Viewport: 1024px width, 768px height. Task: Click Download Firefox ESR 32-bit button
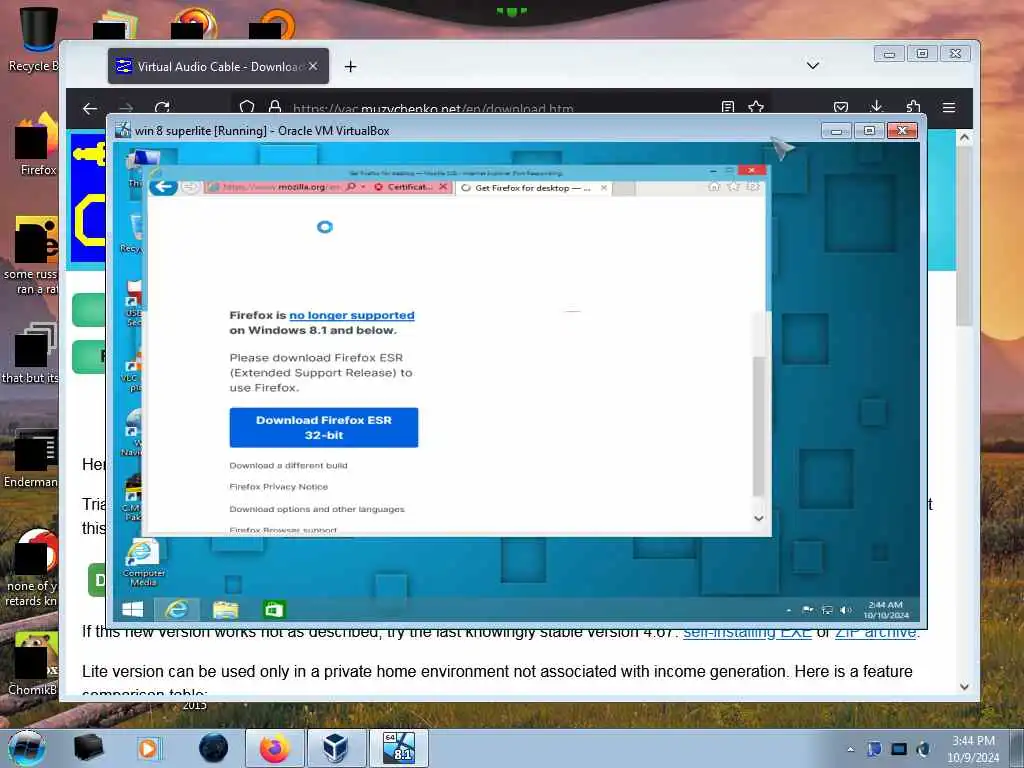[324, 428]
